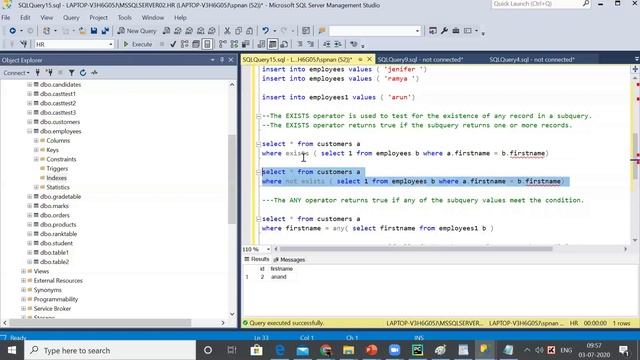
Task: Open Microsoft Store from taskbar
Action: 256,350
